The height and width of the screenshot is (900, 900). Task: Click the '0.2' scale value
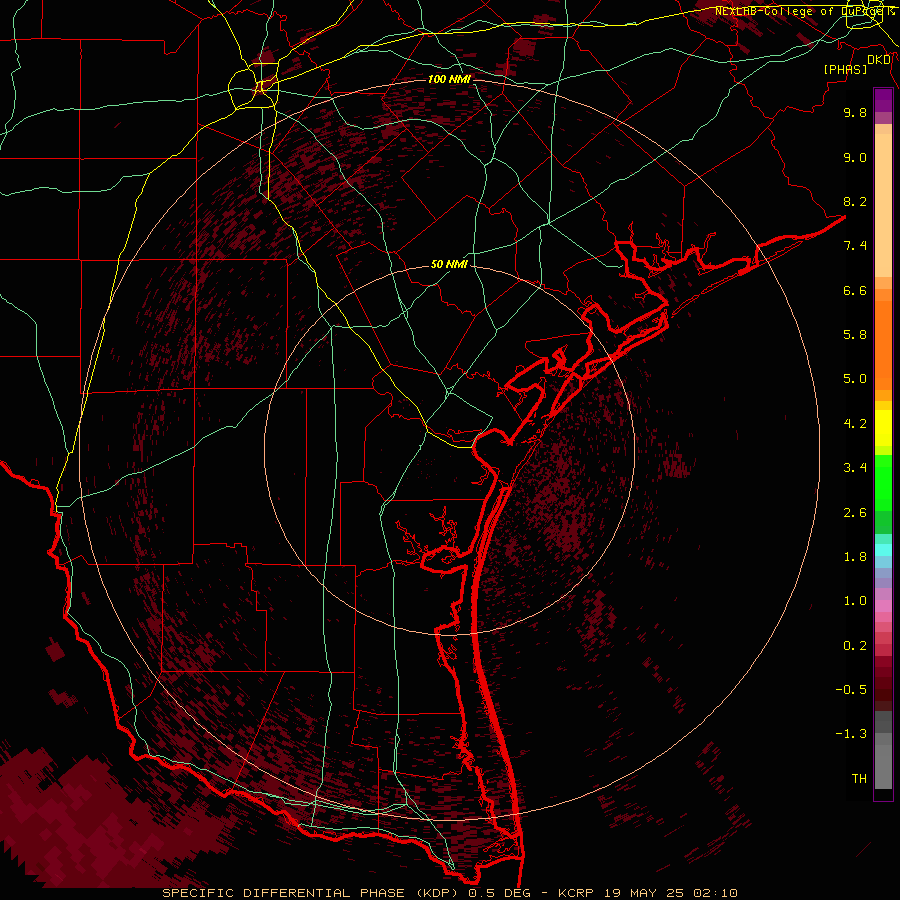click(x=855, y=646)
